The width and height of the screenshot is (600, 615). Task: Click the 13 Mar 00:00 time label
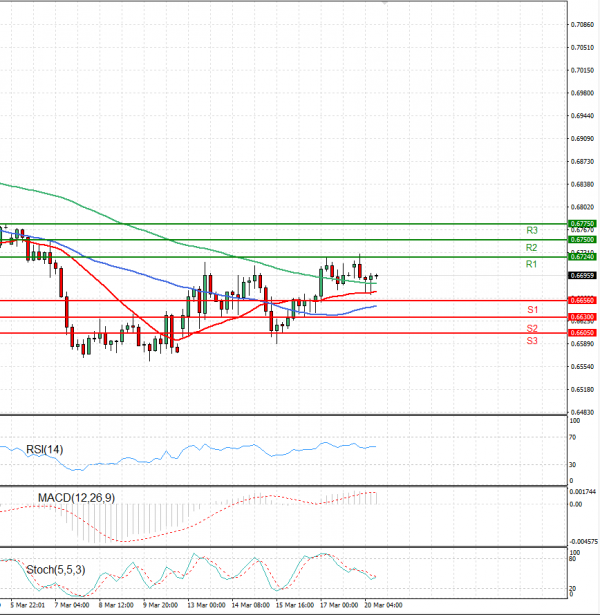point(206,605)
